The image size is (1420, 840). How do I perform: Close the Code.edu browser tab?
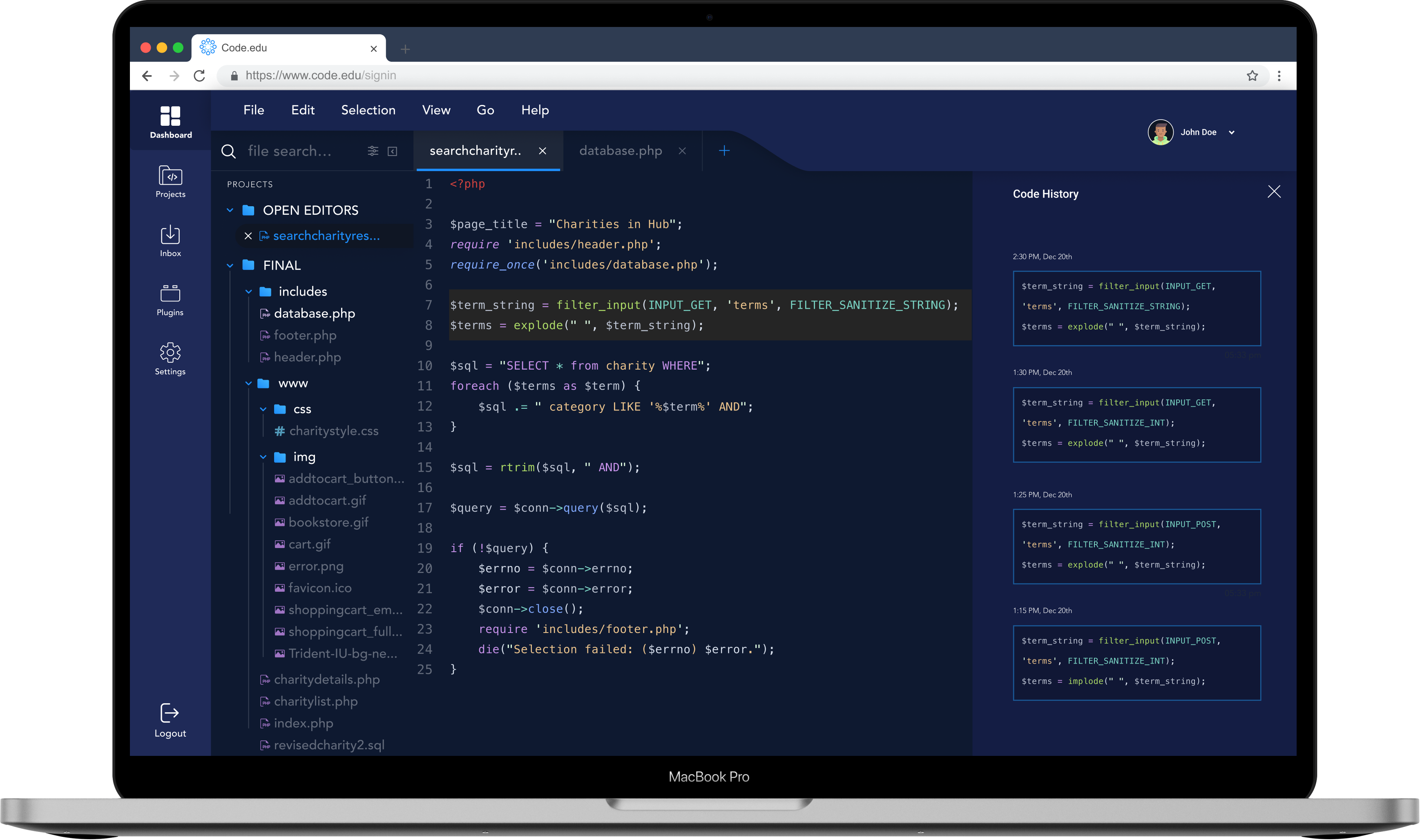coord(374,49)
